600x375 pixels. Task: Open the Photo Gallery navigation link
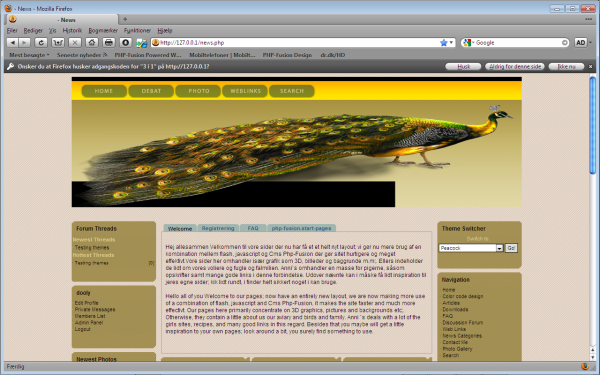[x=457, y=349]
